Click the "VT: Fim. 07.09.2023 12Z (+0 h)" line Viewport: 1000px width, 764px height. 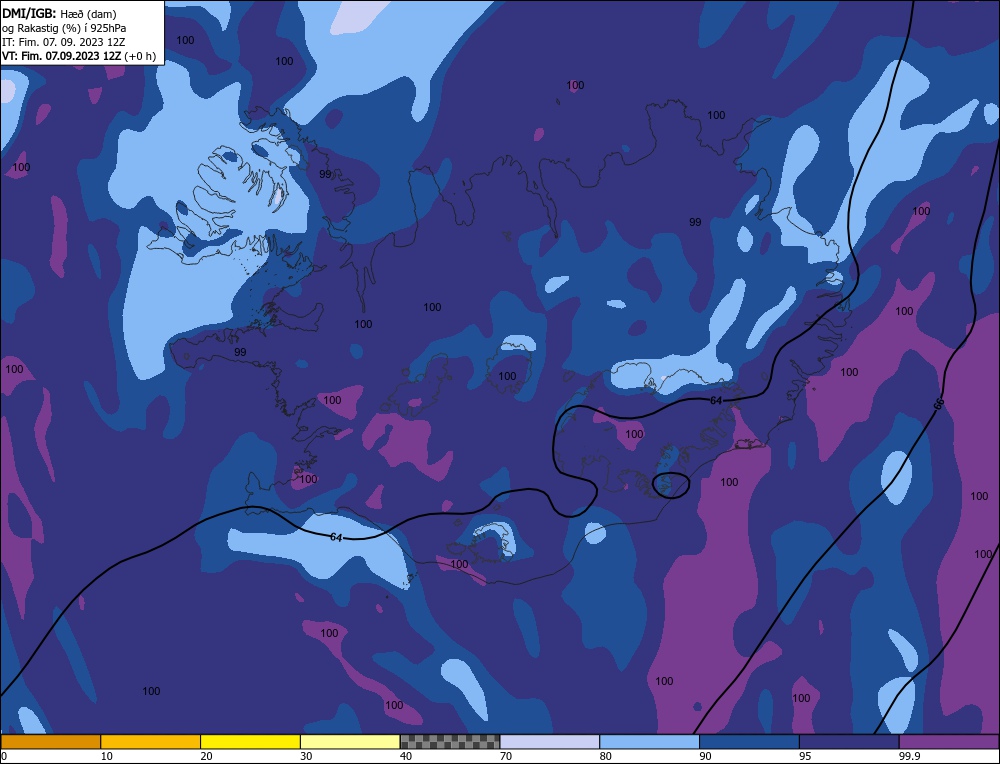pyautogui.click(x=78, y=56)
